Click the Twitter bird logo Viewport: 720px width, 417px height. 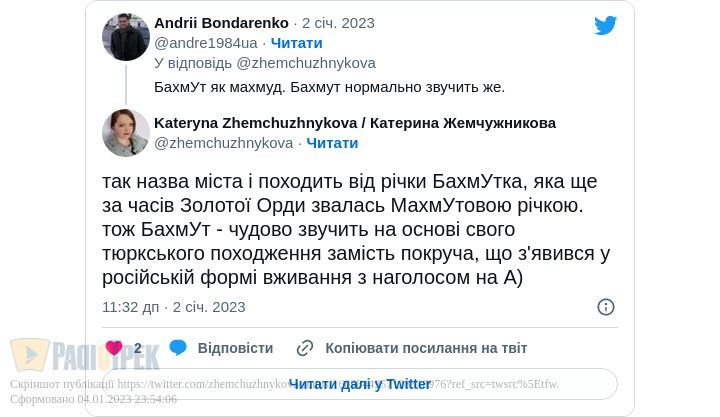[x=605, y=25]
